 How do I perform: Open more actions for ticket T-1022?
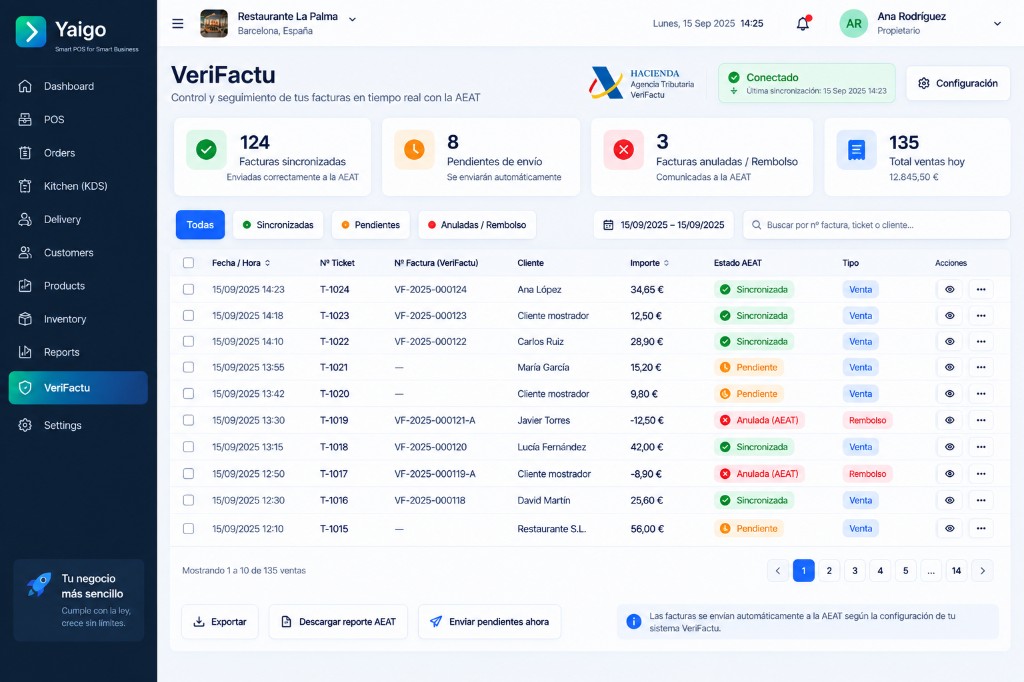click(981, 342)
